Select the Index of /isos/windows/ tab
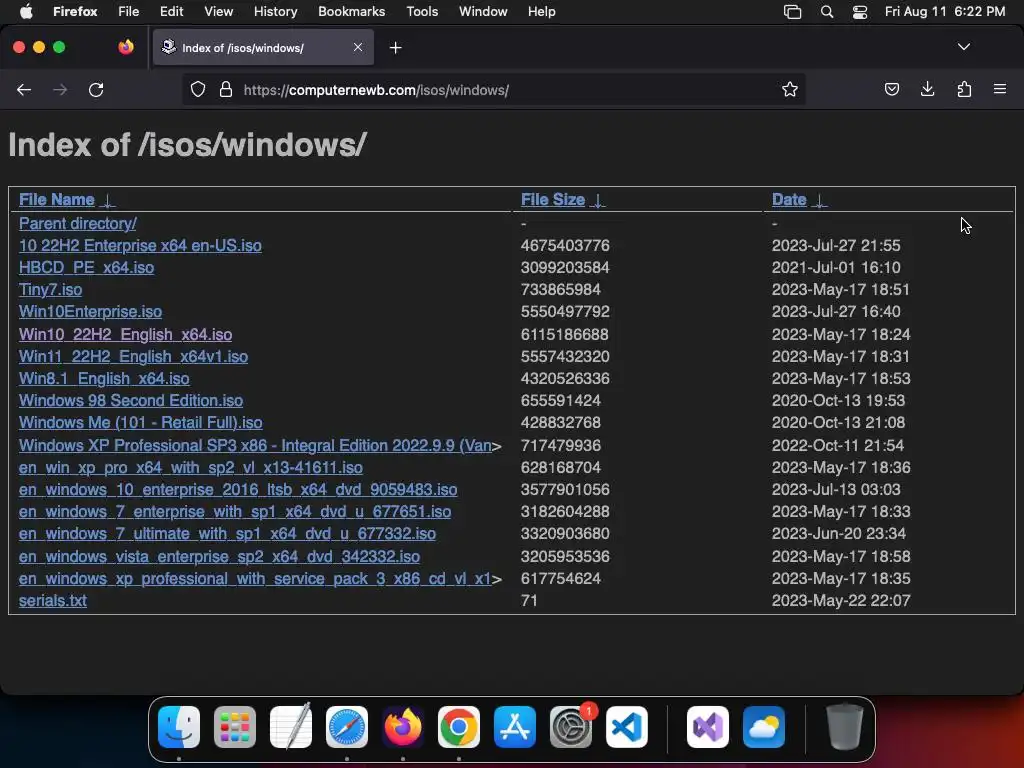The width and height of the screenshot is (1024, 768). pos(263,48)
